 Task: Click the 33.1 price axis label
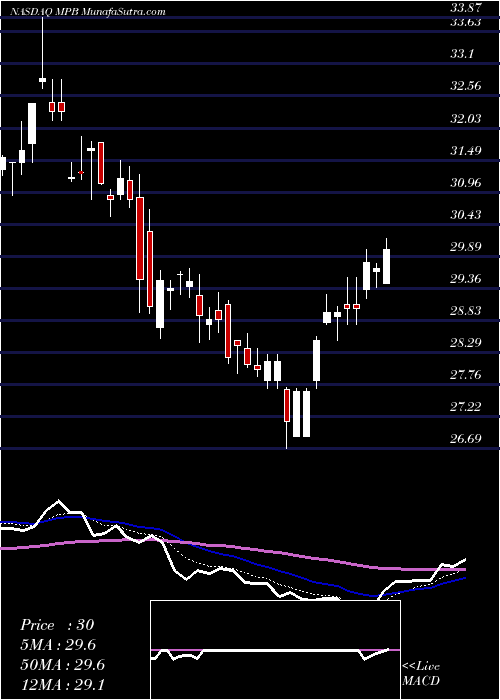coord(462,54)
